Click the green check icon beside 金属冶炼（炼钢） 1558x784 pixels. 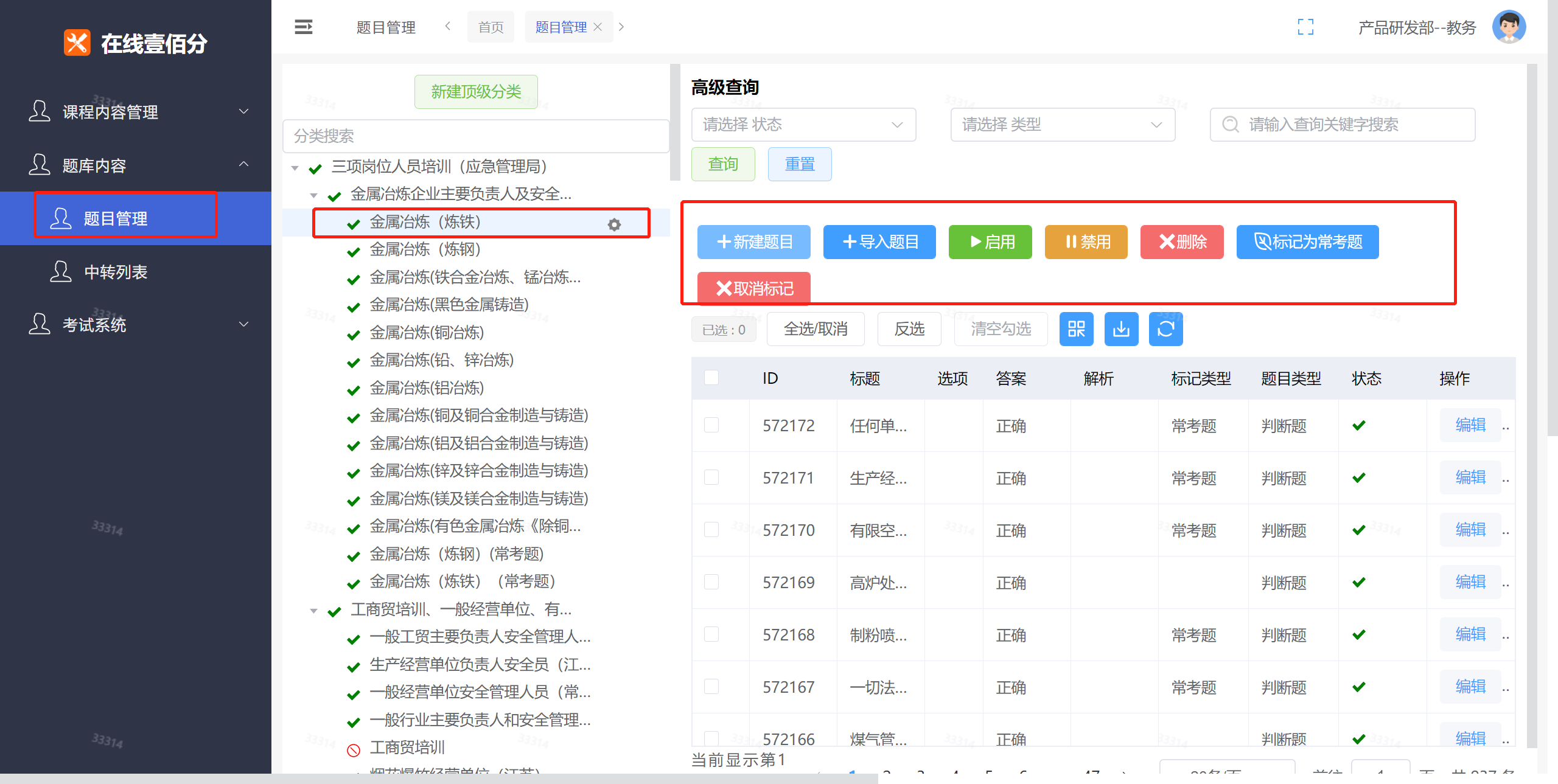353,251
